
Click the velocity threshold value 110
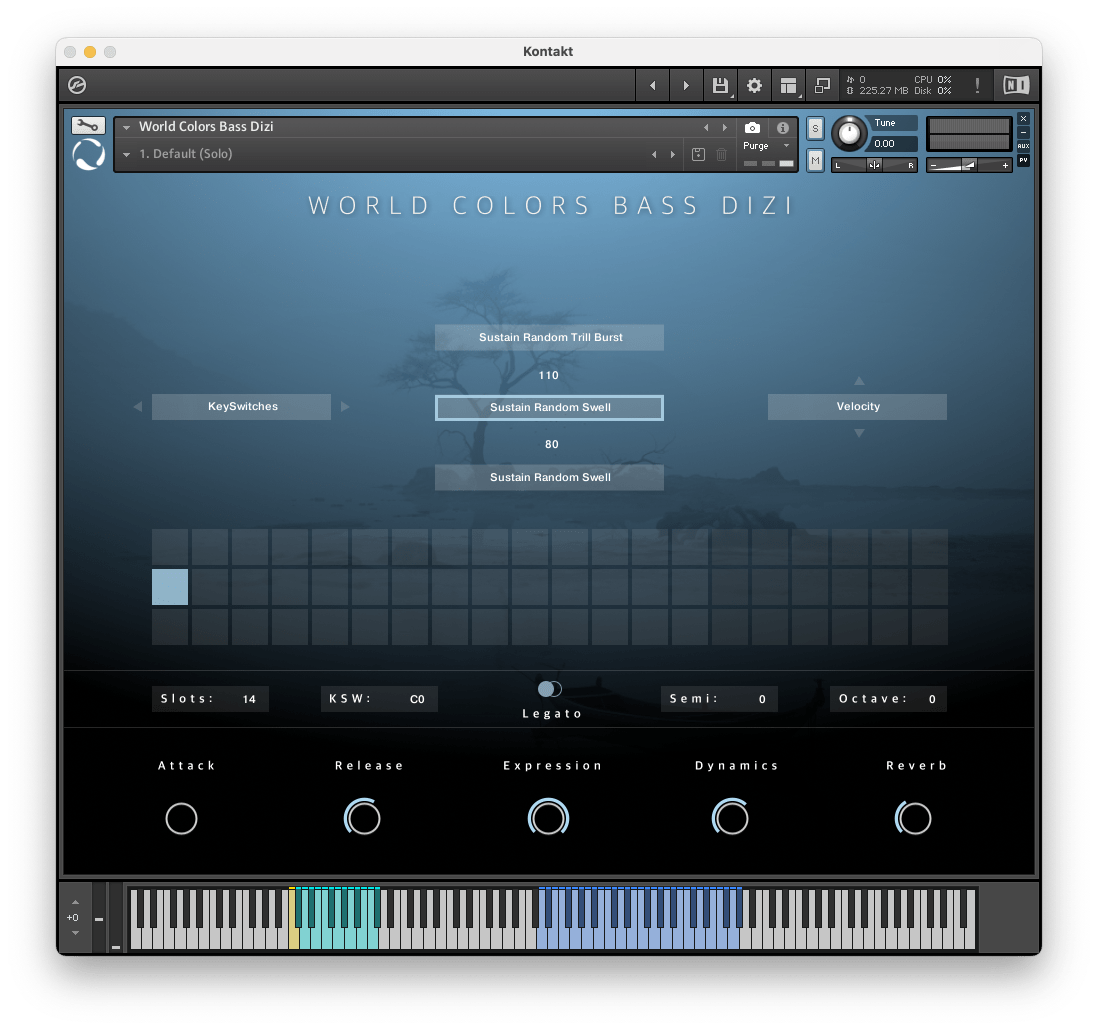[x=548, y=375]
